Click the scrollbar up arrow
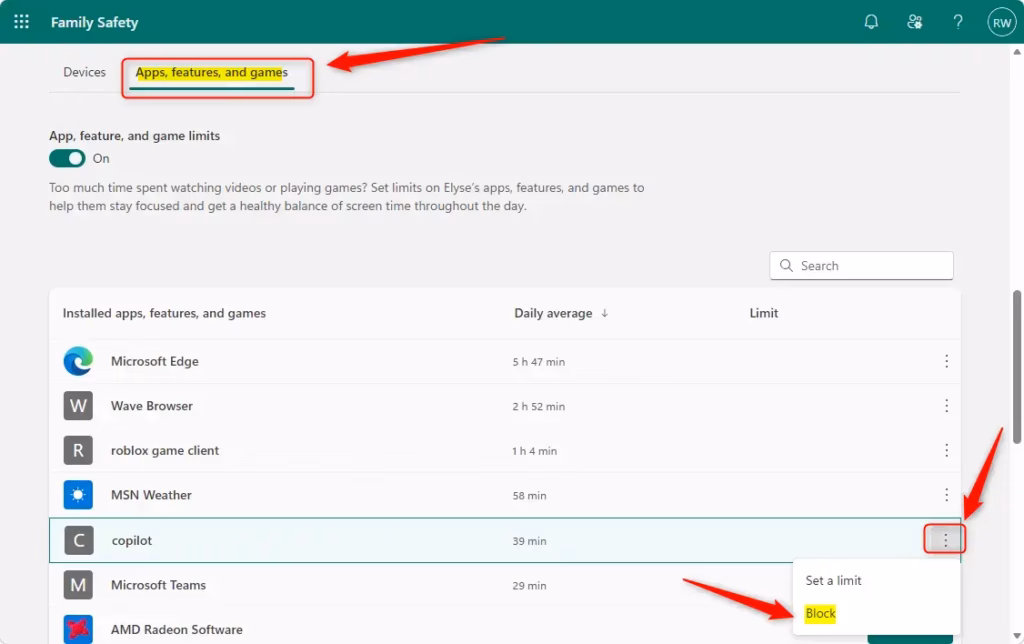 (1017, 52)
